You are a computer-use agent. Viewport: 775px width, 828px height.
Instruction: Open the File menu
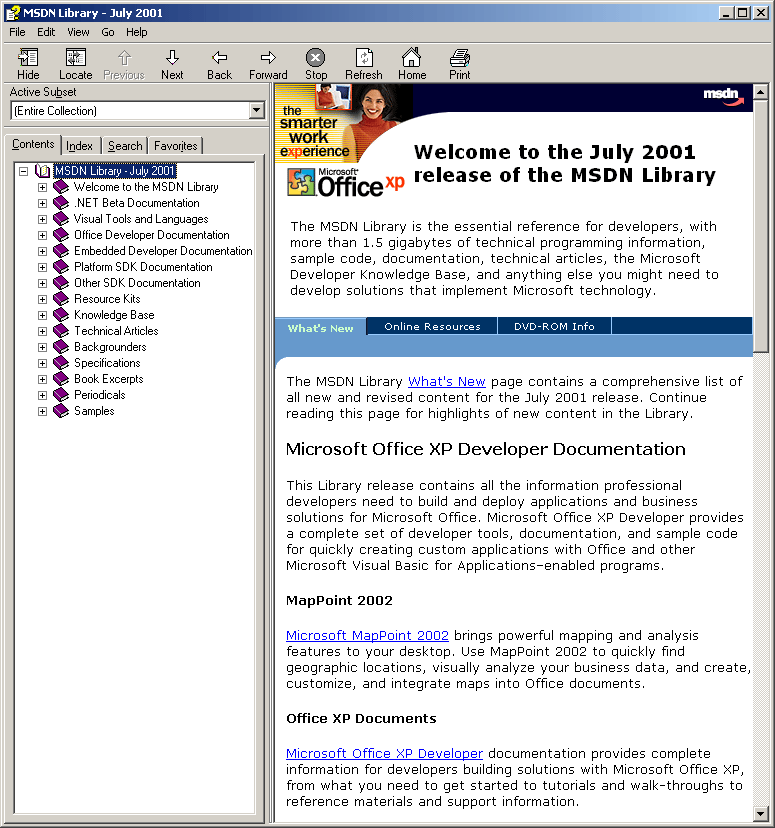click(x=17, y=32)
